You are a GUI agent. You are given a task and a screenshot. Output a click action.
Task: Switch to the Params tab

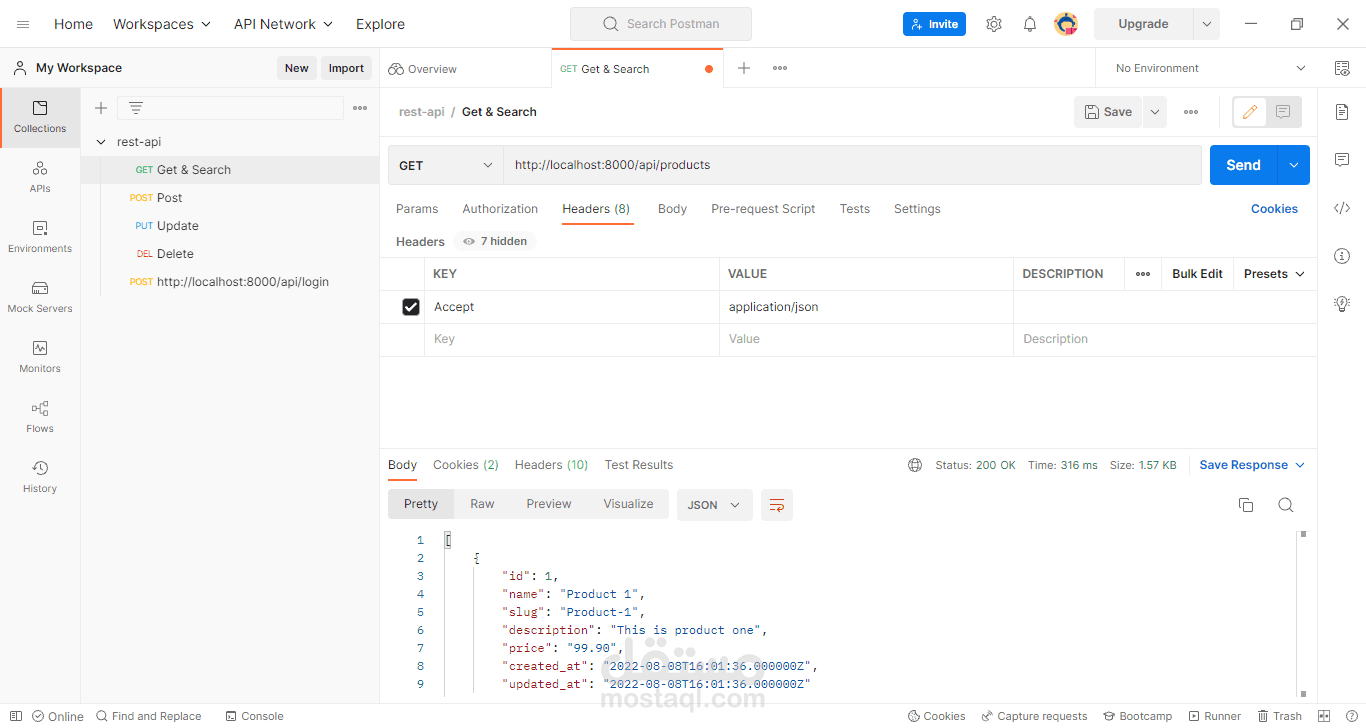tap(417, 209)
